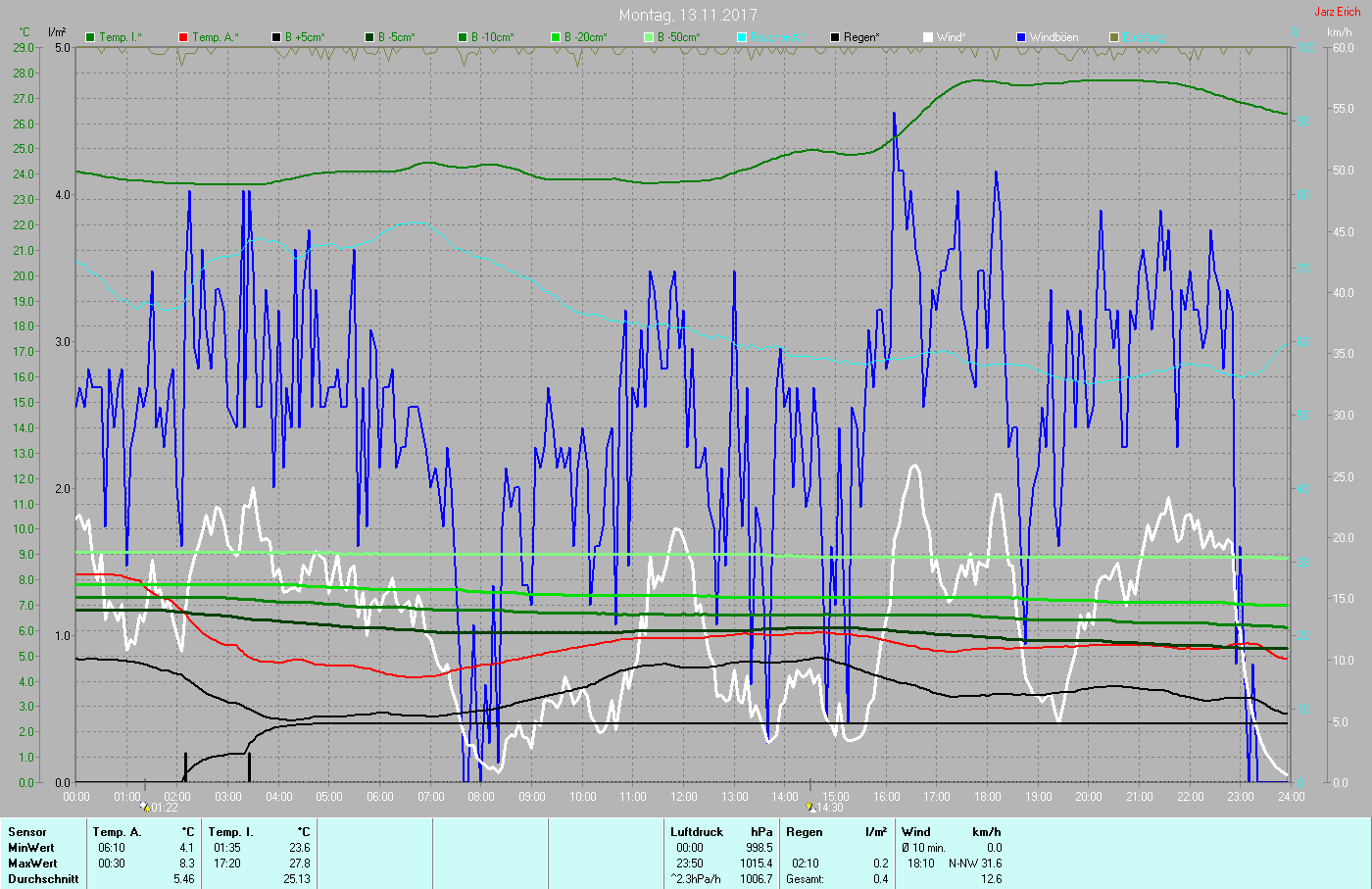Click the white Wind legend square

(x=928, y=37)
